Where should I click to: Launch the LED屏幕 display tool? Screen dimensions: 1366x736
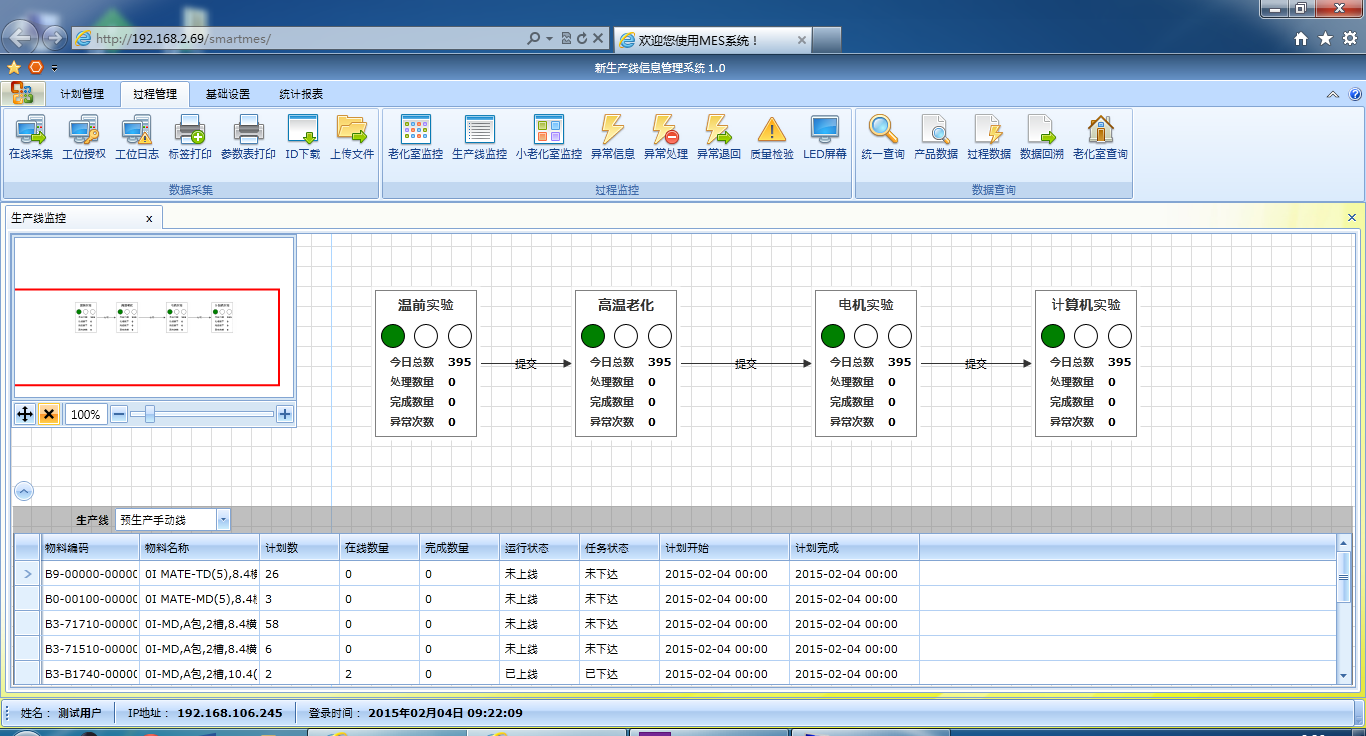[x=825, y=137]
